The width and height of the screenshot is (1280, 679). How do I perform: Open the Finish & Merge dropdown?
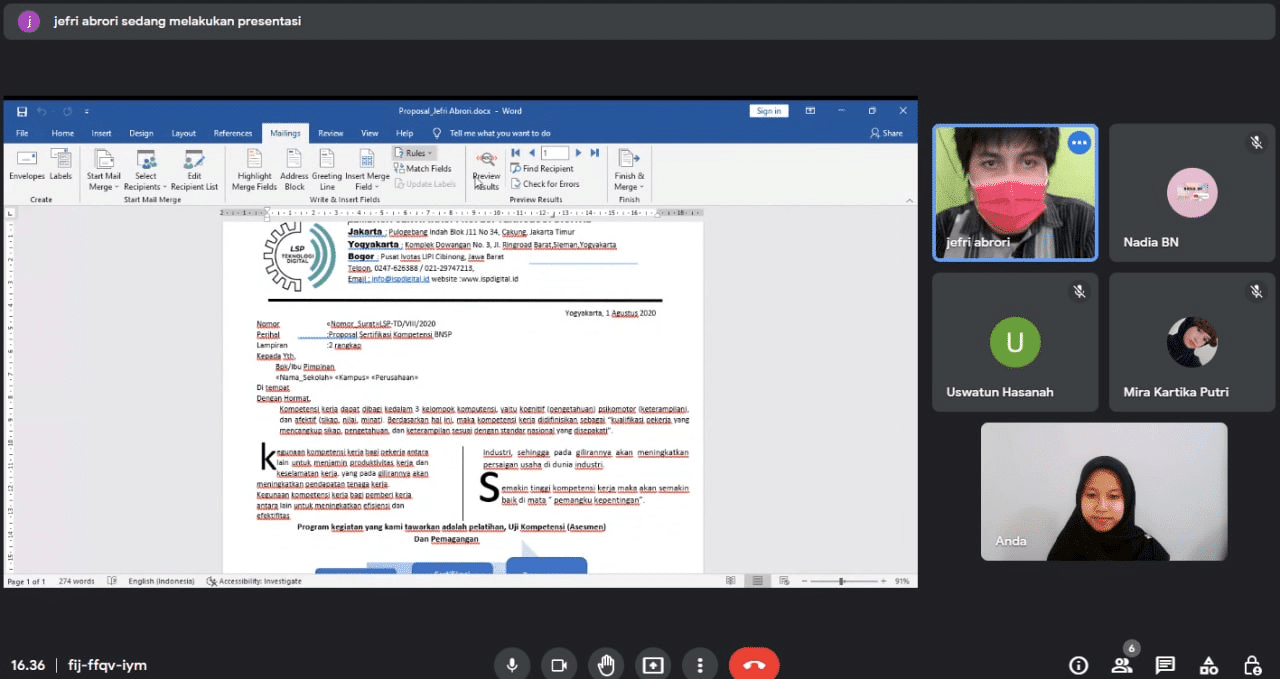629,170
